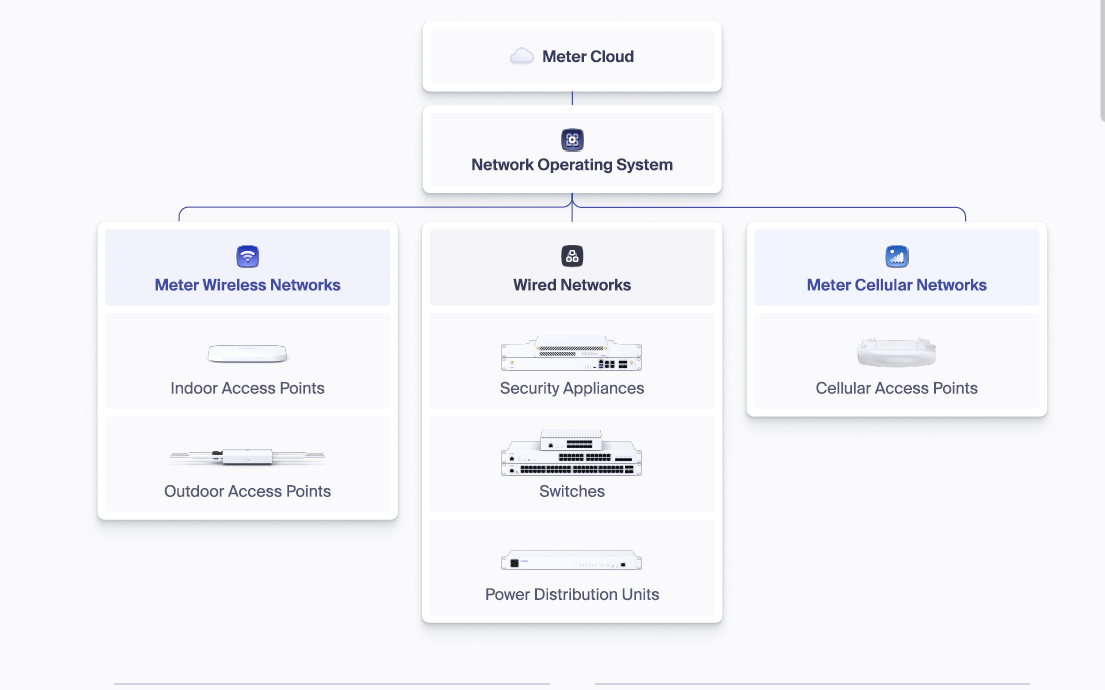Select the Security Appliances label
This screenshot has height=690, width=1105.
click(x=572, y=388)
